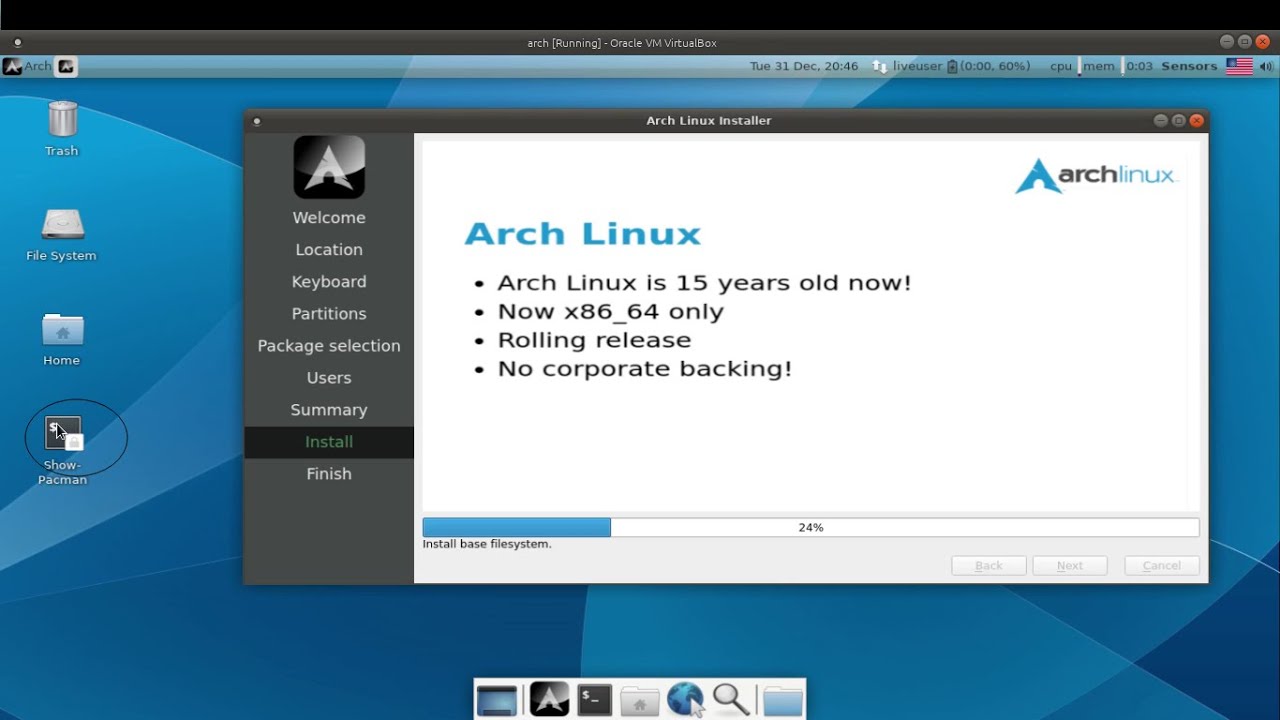Click the clock showing Tue 31 Dec, 20:46
The image size is (1280, 720).
tap(804, 66)
